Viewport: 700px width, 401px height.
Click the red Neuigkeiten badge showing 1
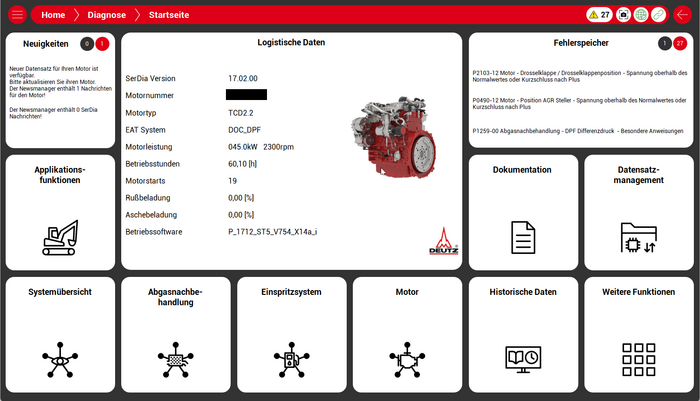102,44
